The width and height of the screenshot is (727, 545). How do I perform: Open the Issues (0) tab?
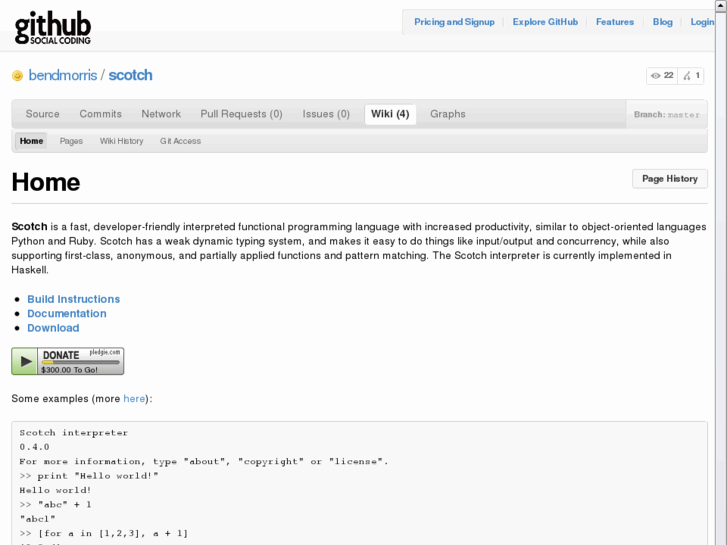[326, 114]
